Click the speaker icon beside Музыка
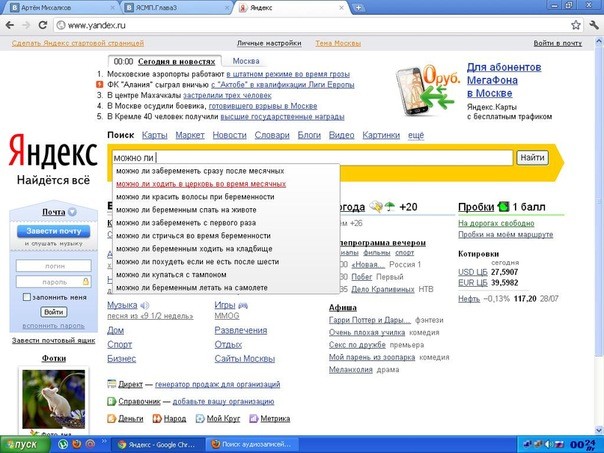This screenshot has height=453, width=604. (x=145, y=306)
